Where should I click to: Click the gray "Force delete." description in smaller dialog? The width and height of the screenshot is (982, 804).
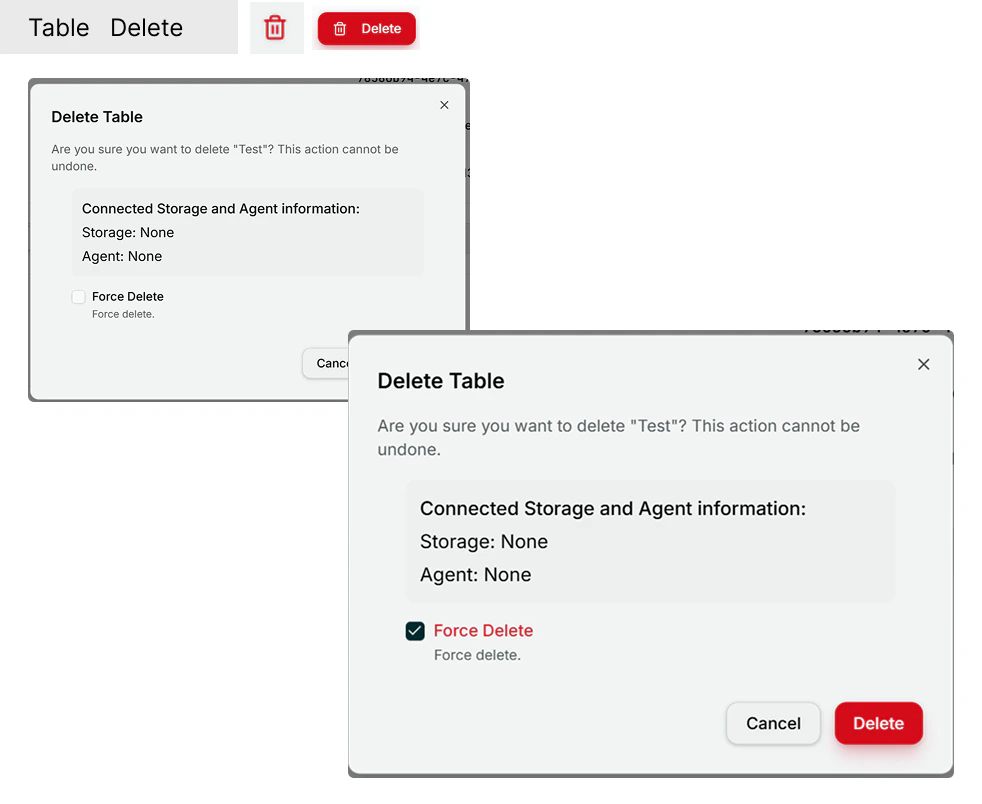(x=123, y=314)
